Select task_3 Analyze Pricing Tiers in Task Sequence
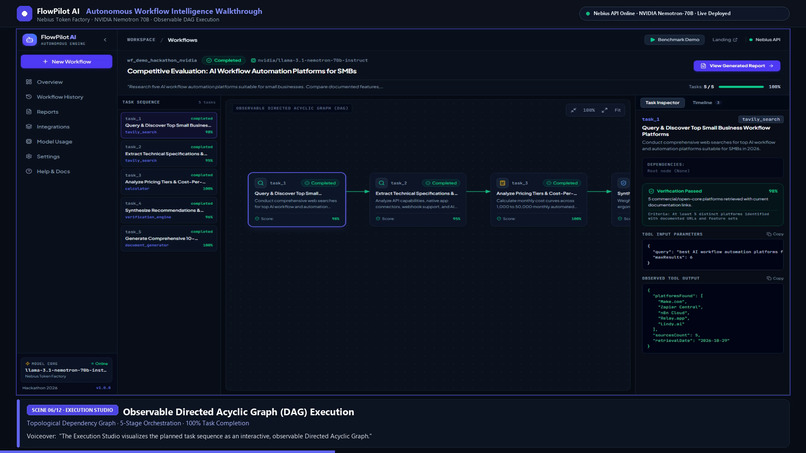806x453 pixels. point(169,182)
